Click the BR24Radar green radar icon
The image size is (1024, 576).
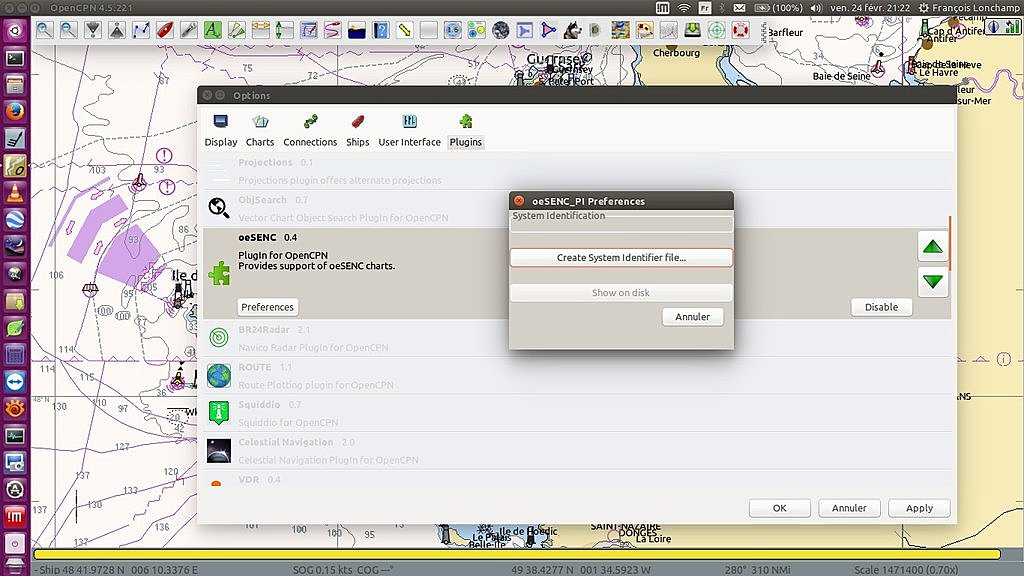coord(219,338)
